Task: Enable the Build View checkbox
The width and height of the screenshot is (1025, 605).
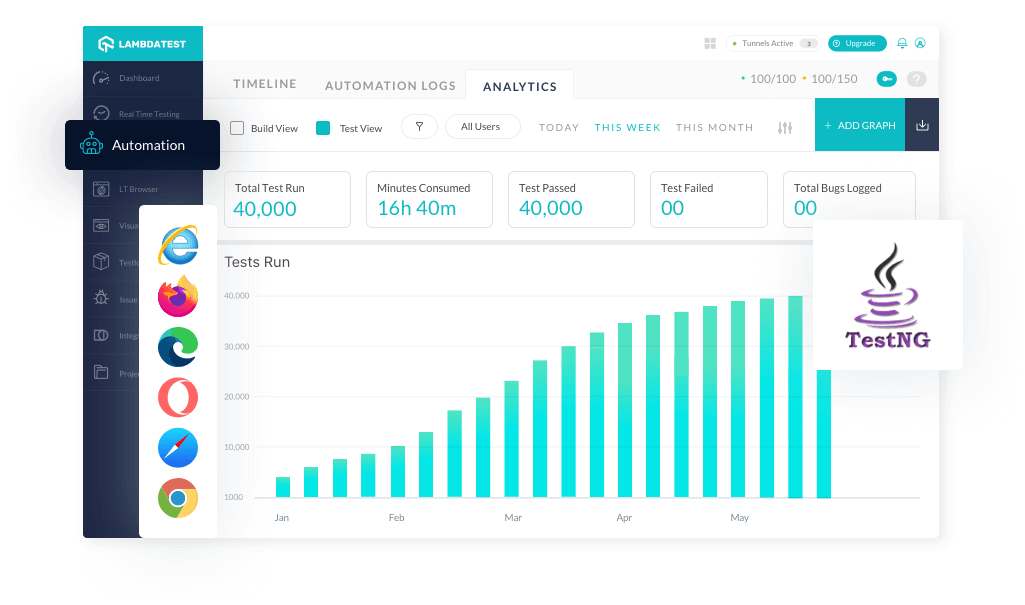Action: click(237, 128)
